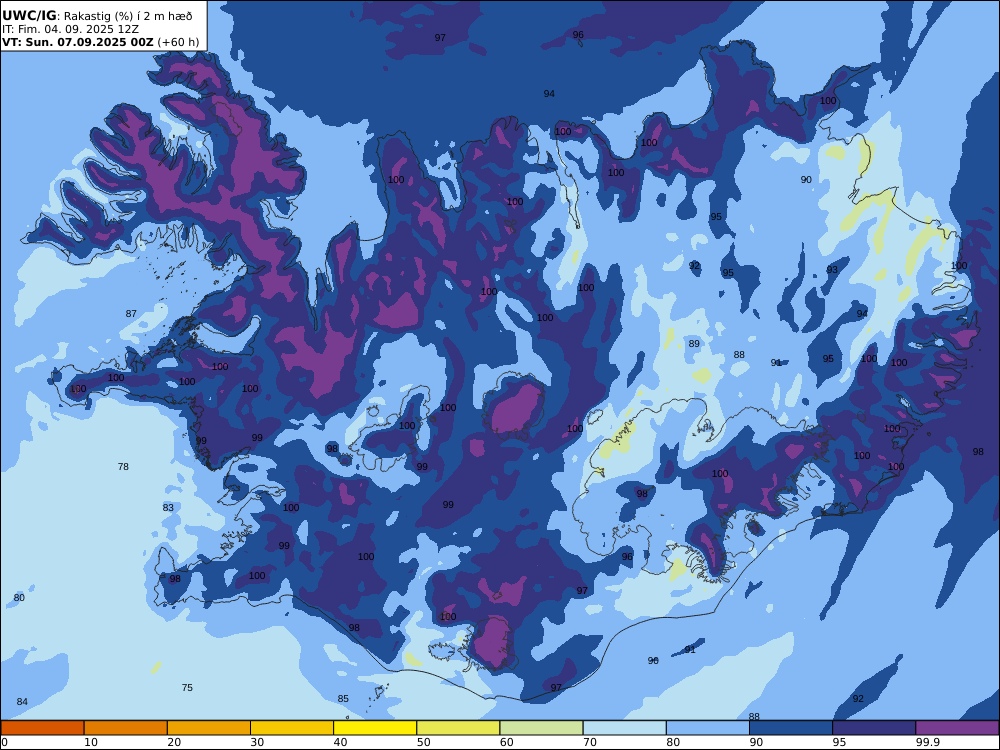Click the 85 humidity value near the south coast
1000x750 pixels.
(x=343, y=698)
